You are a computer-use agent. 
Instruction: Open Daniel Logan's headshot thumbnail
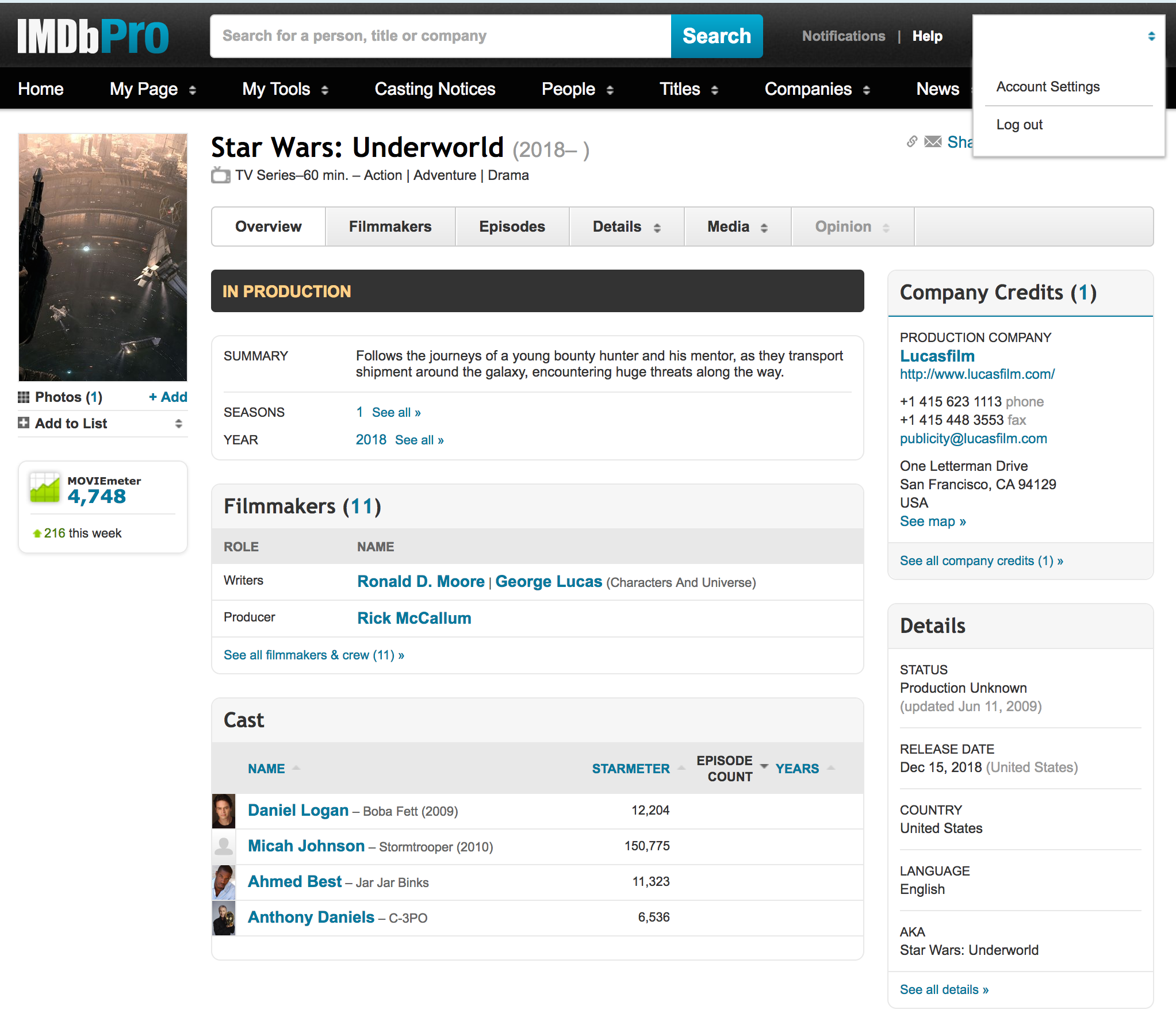tap(224, 811)
